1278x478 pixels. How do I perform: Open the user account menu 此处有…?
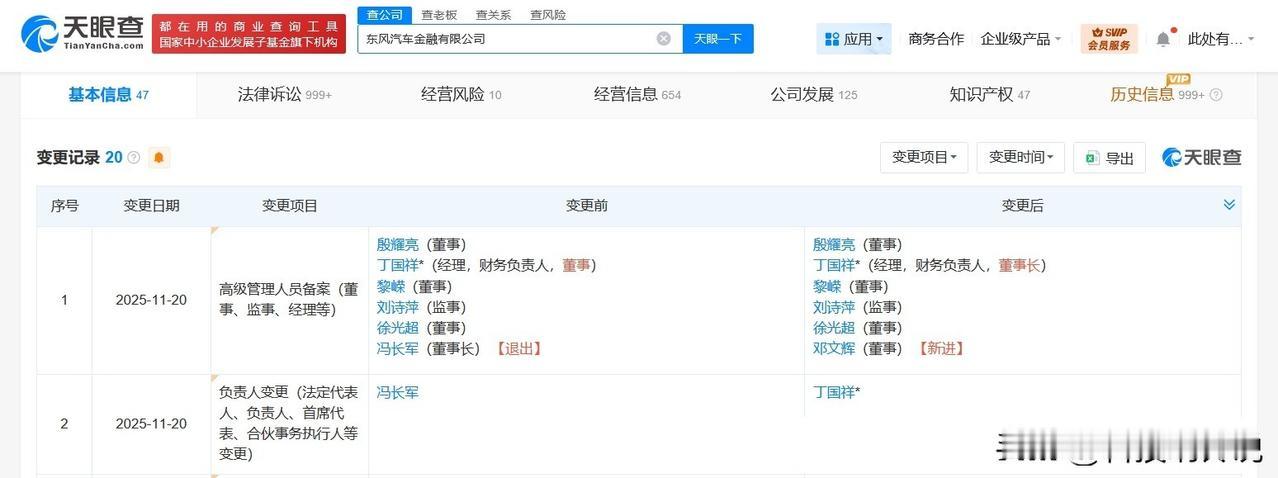click(x=1222, y=39)
